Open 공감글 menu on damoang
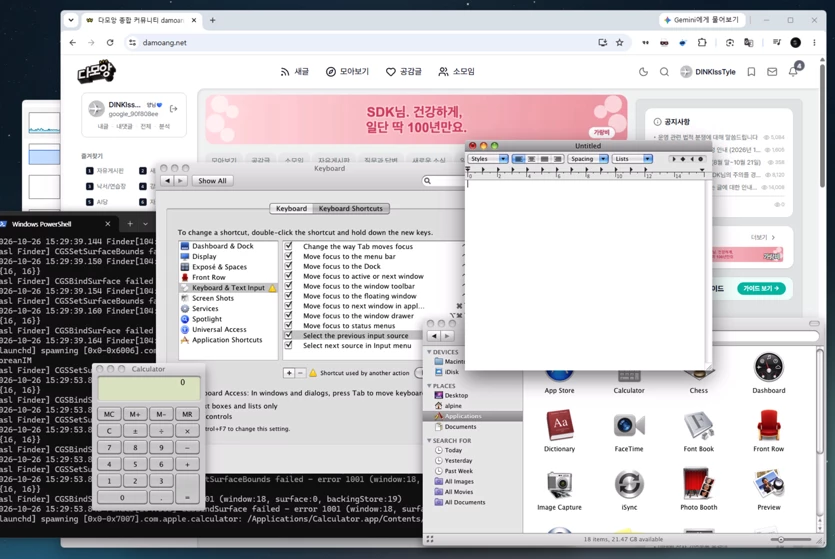The height and width of the screenshot is (559, 835). point(404,71)
